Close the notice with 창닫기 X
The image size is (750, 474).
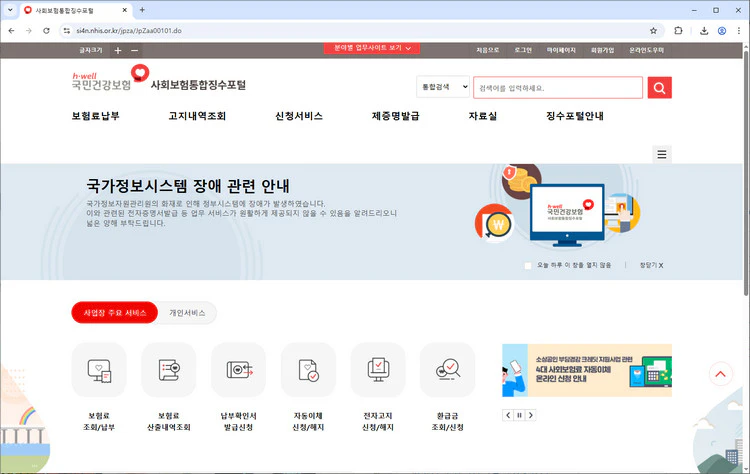click(x=651, y=265)
